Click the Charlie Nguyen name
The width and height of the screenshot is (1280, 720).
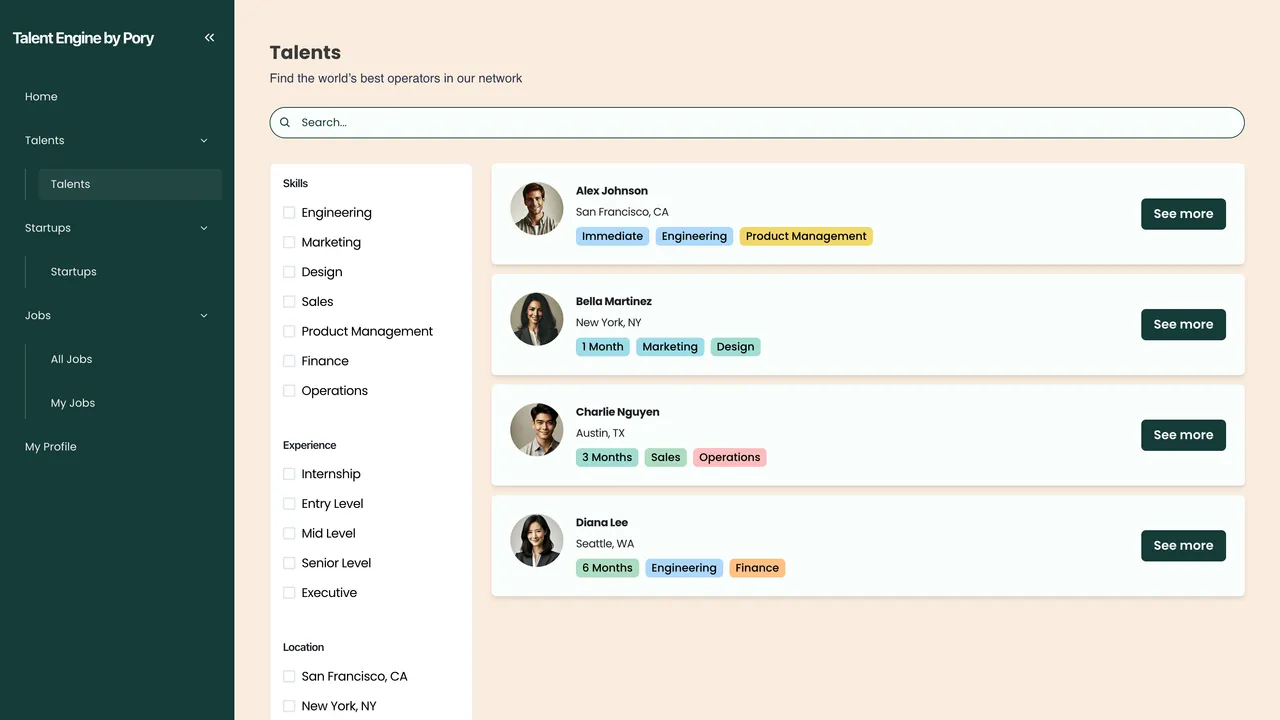tap(618, 412)
